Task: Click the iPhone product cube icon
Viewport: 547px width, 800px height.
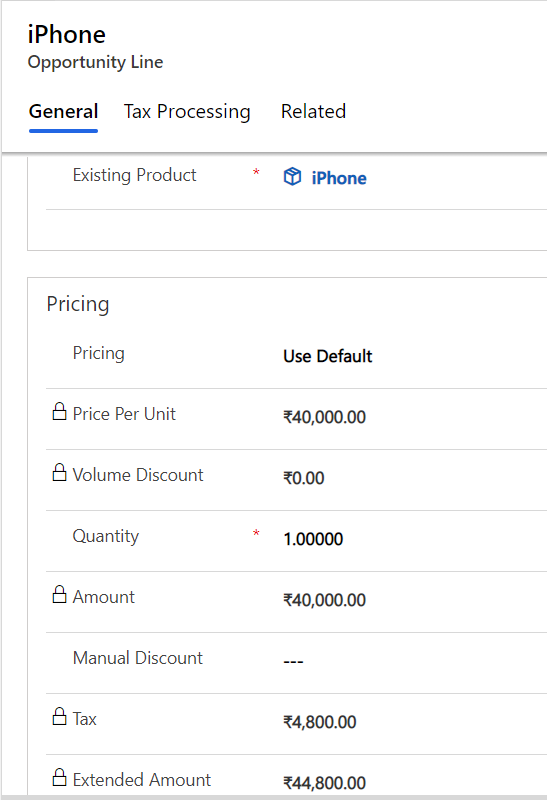Action: tap(292, 177)
